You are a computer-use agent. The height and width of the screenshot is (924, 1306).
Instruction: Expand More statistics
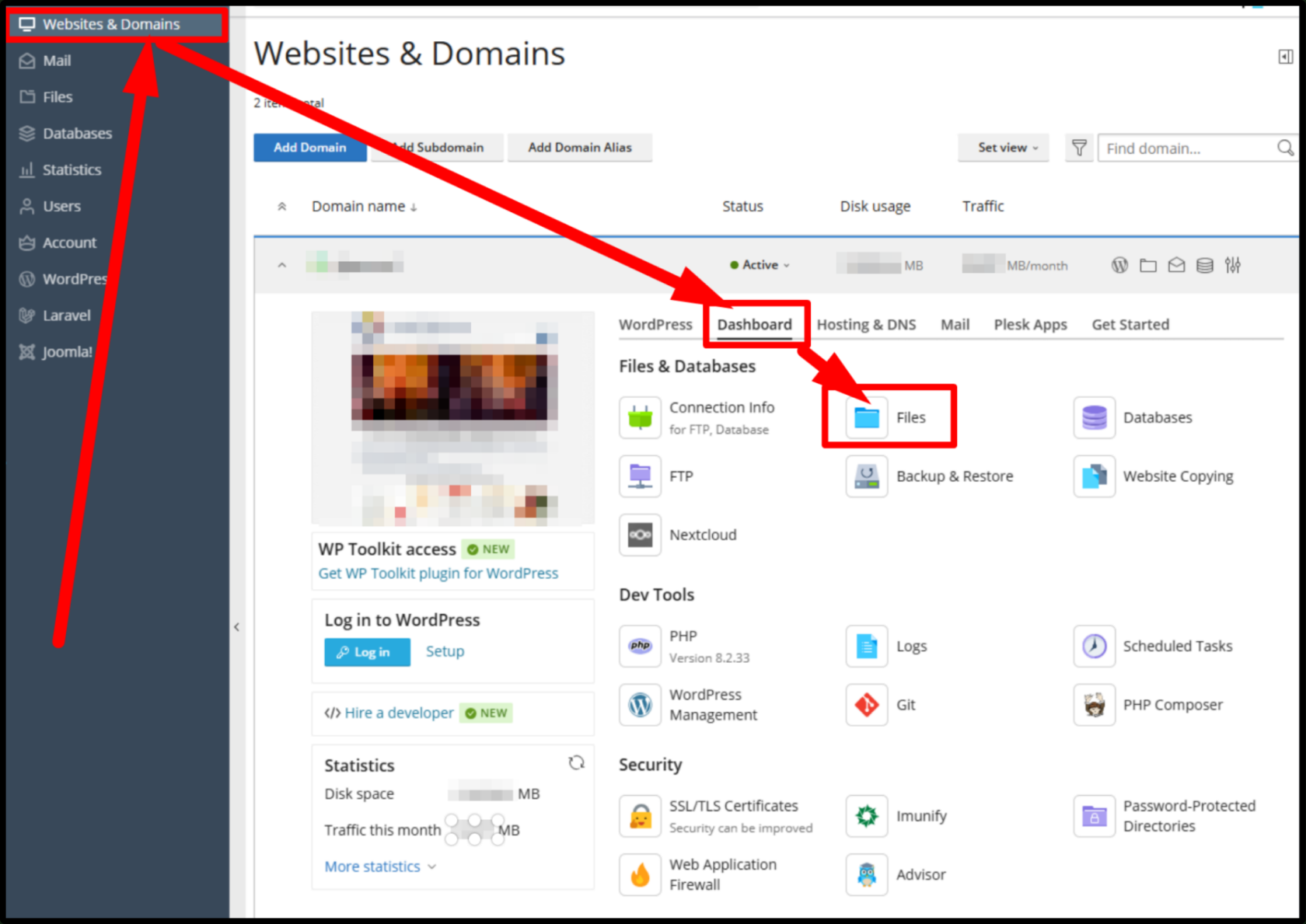[x=381, y=866]
